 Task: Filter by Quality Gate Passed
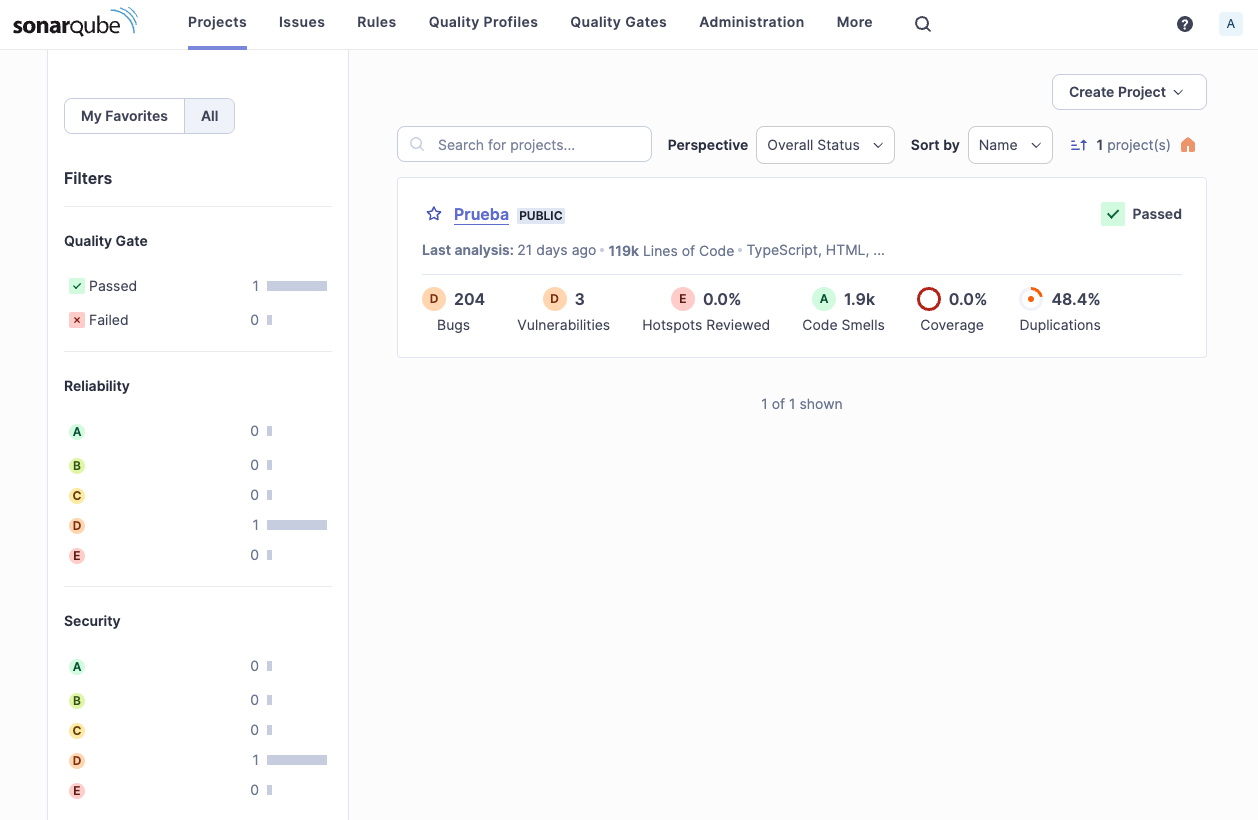coord(198,286)
